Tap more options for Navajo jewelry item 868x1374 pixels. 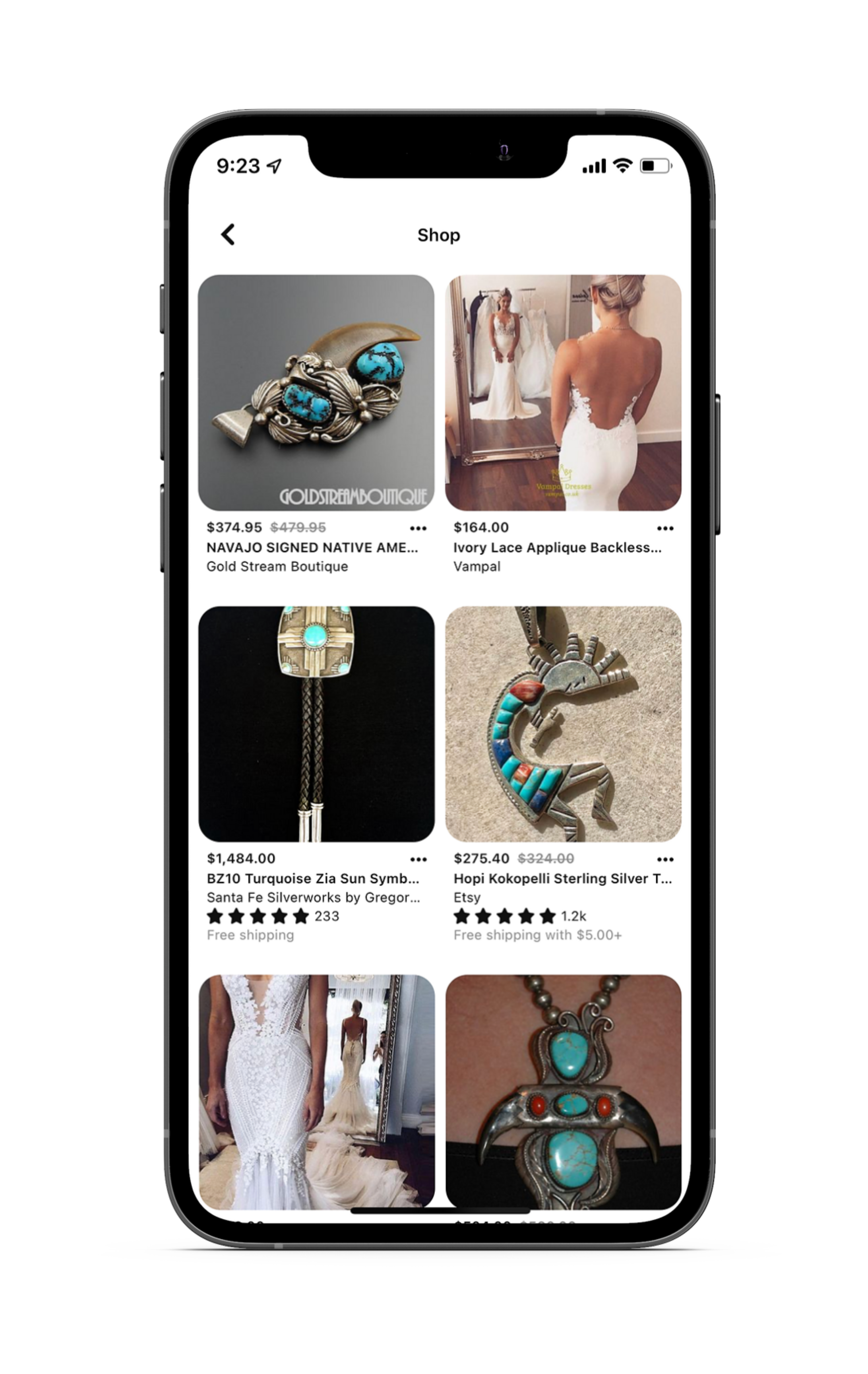coord(420,527)
